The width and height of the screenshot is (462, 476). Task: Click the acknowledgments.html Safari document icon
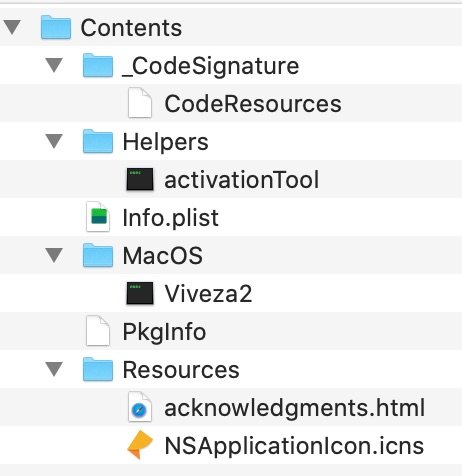[140, 407]
